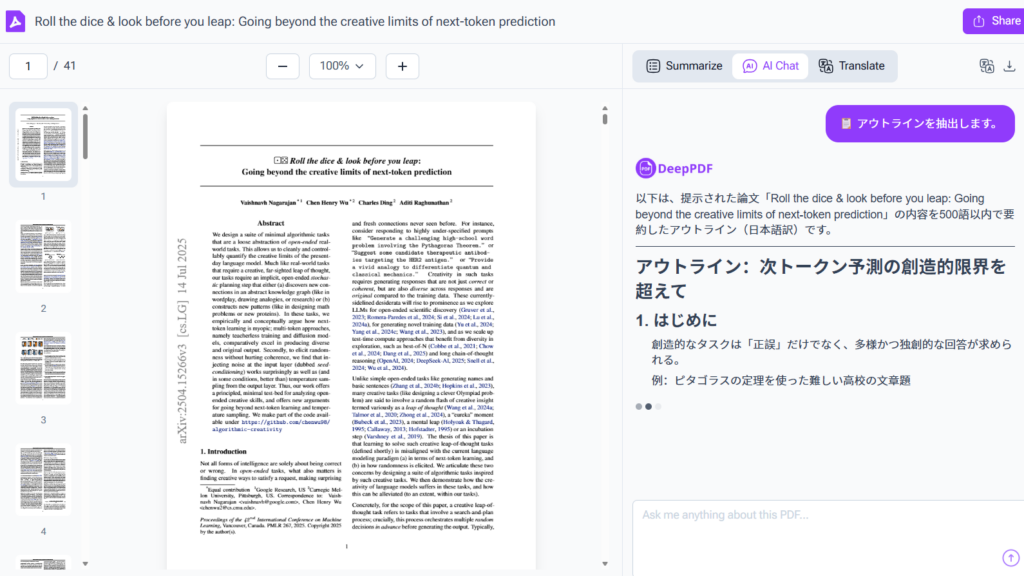Click the outline extraction message bubble

click(x=918, y=123)
